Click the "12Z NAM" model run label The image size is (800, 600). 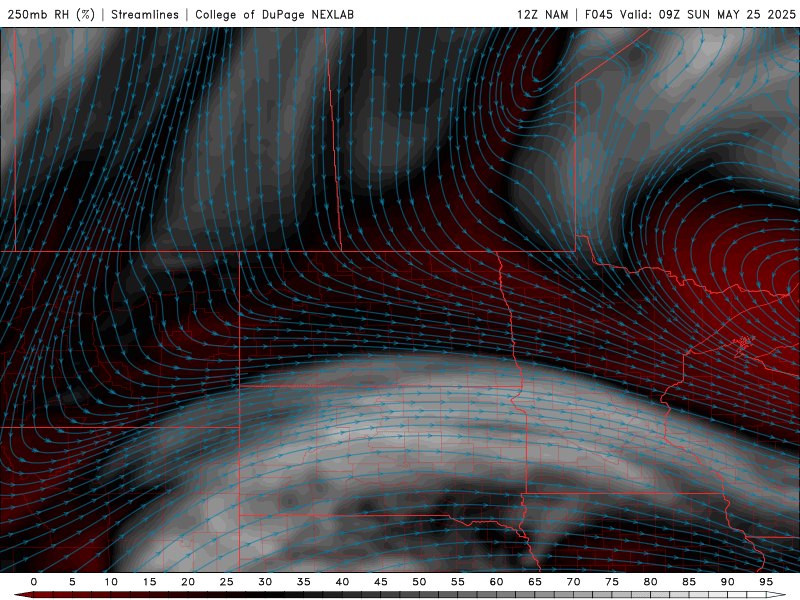pos(542,15)
